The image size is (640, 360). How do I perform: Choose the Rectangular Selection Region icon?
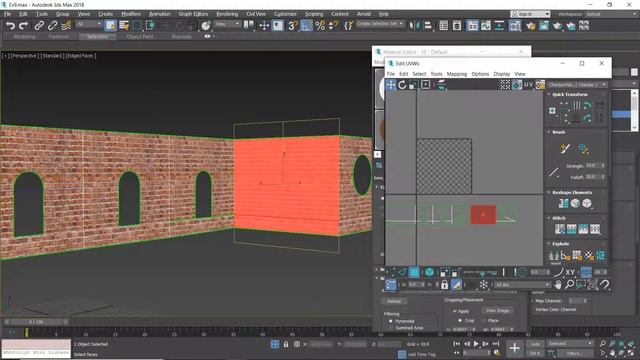pos(137,26)
